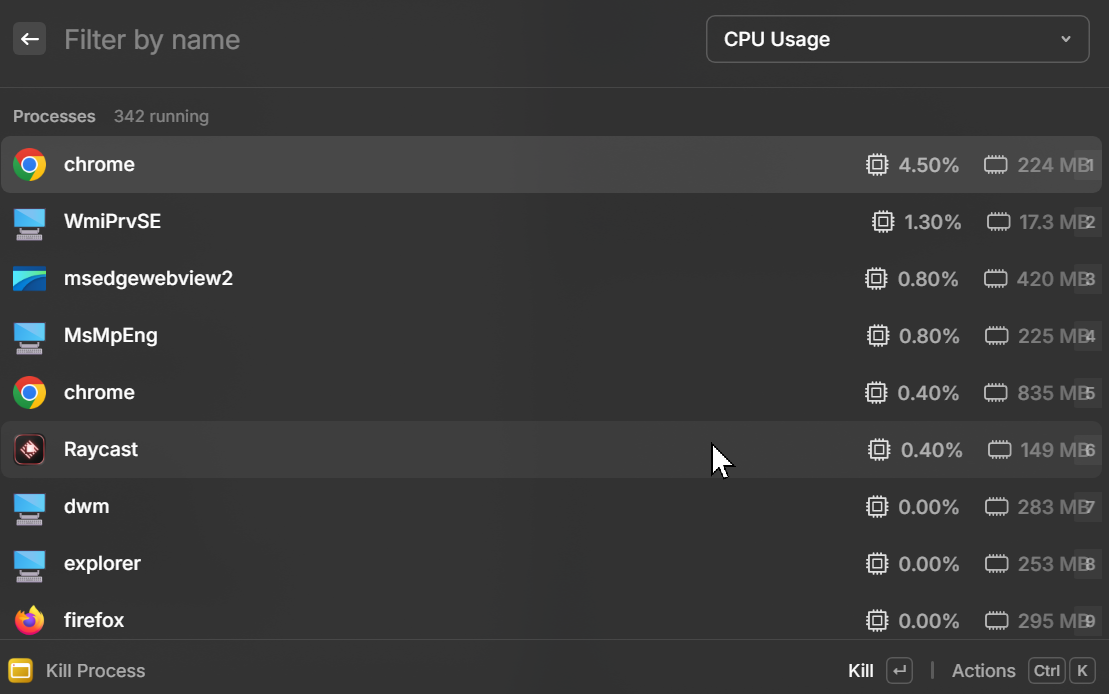Viewport: 1109px width, 694px height.
Task: Open the CPU Usage sorting dropdown
Action: pos(897,38)
